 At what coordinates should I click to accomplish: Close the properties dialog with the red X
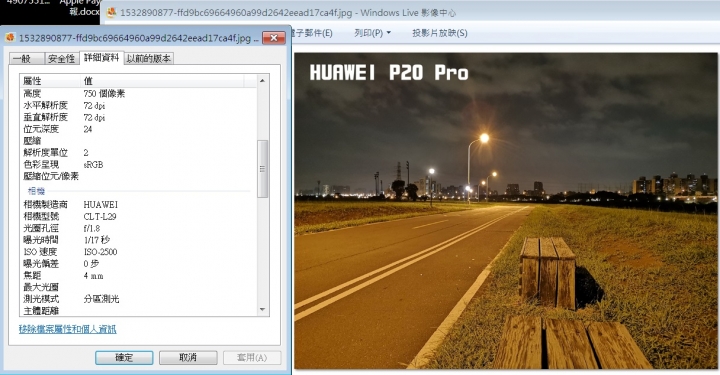coord(274,38)
